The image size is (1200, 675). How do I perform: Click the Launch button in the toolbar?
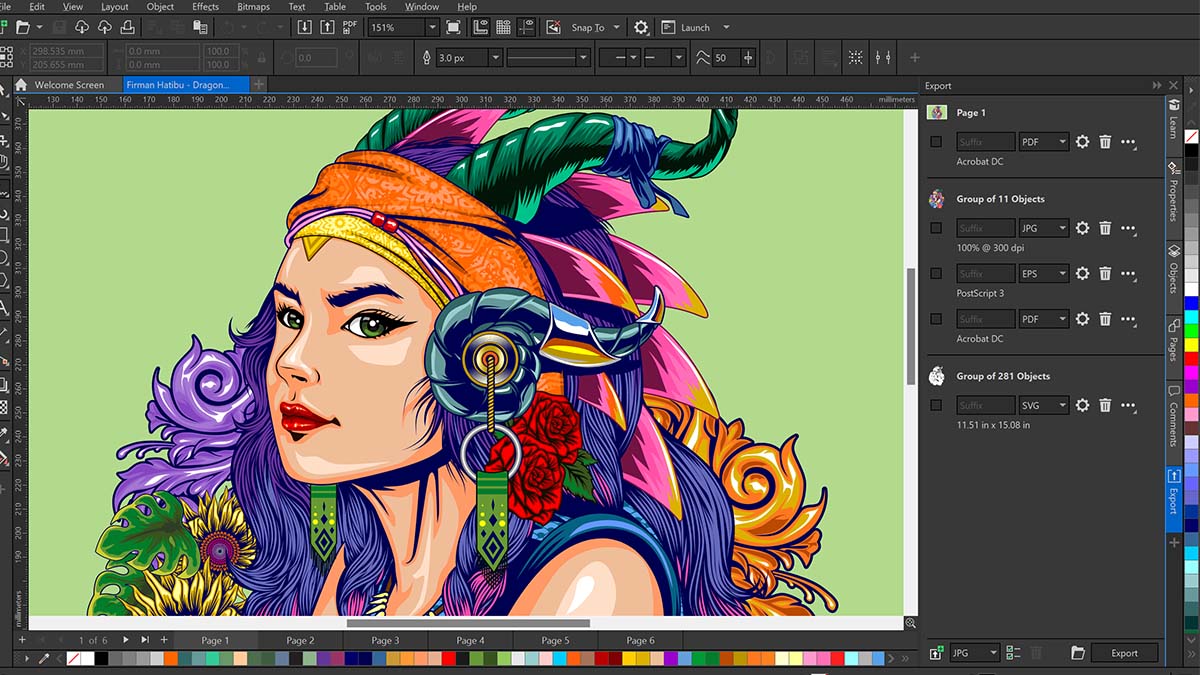(695, 28)
